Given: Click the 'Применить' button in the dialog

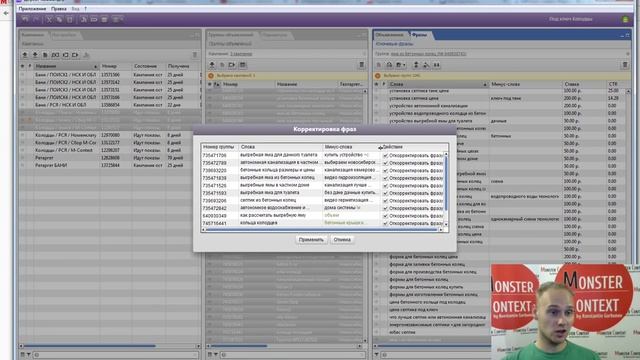Looking at the screenshot, I should [311, 240].
